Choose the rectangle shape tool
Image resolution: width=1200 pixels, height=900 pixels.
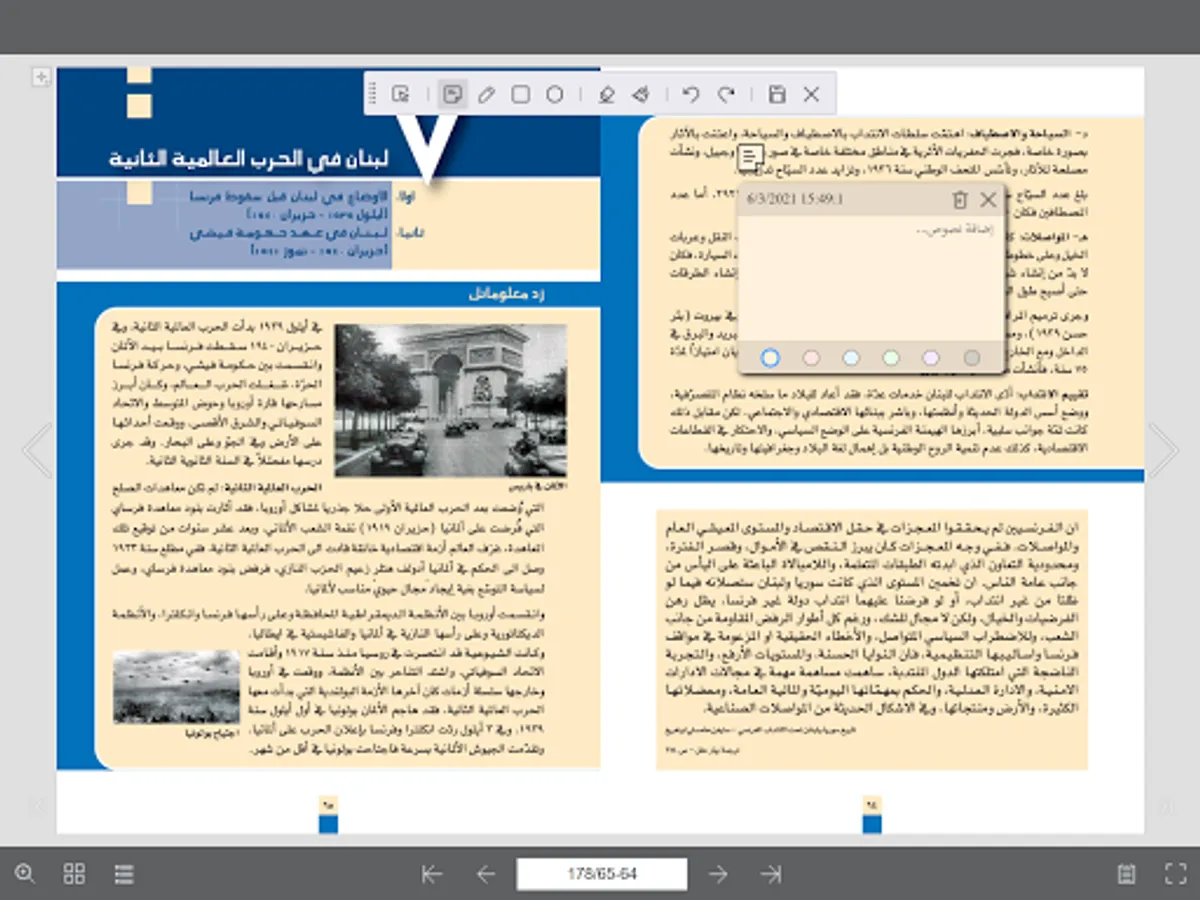click(x=520, y=95)
